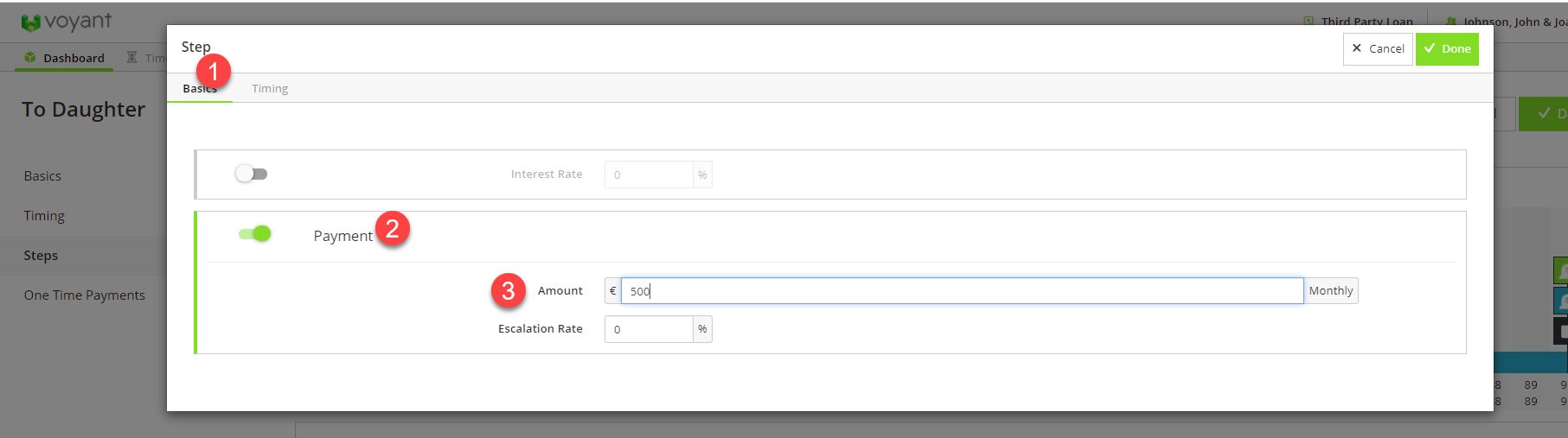
Task: Enable the Interest Rate toggle
Action: [x=252, y=174]
